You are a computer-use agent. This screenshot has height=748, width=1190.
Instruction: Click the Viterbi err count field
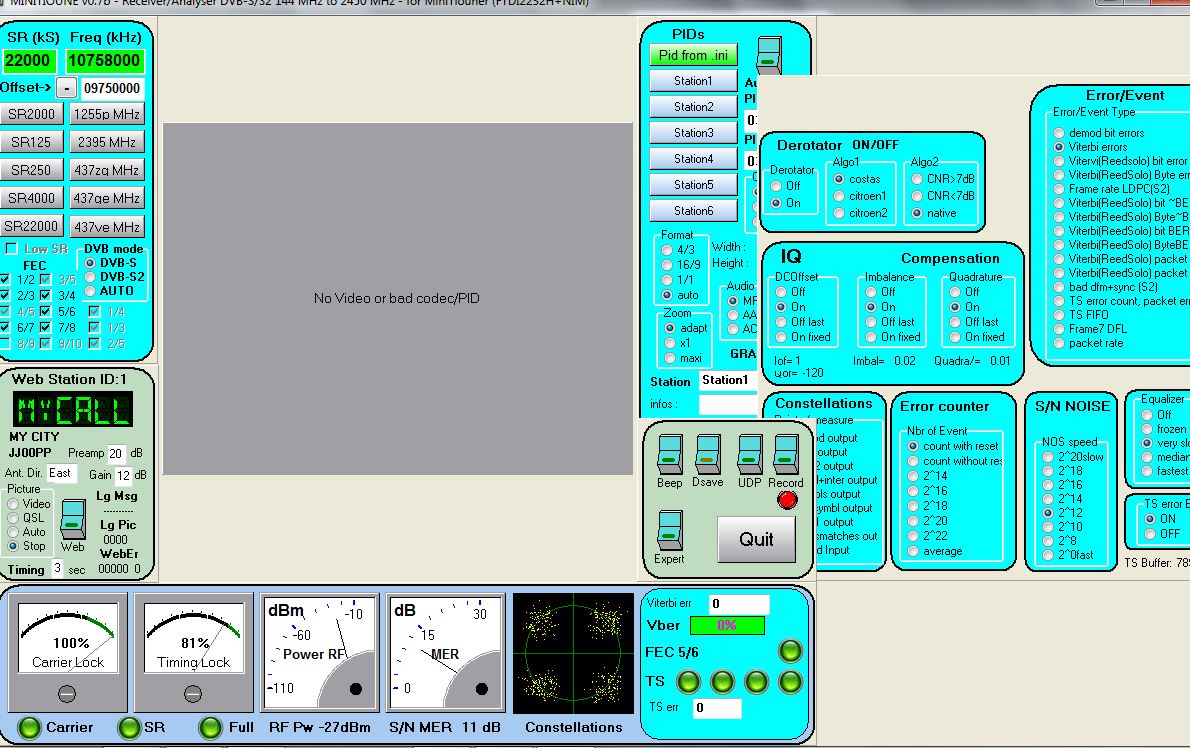click(738, 604)
